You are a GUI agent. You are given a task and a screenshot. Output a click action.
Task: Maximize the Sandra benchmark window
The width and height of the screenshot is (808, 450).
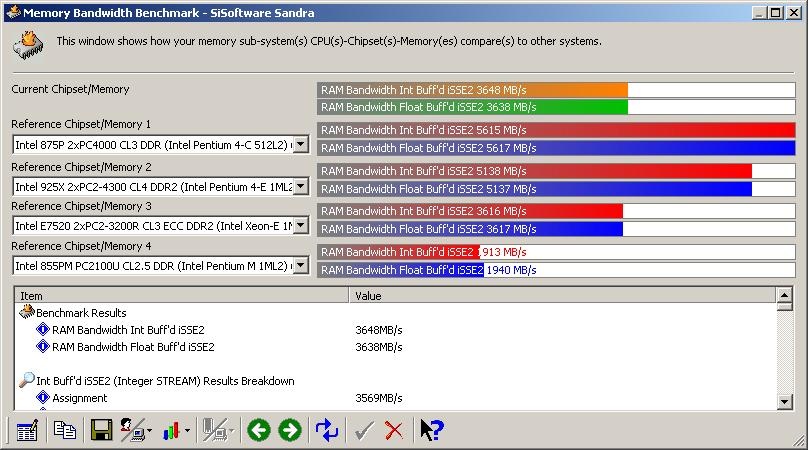(x=775, y=13)
